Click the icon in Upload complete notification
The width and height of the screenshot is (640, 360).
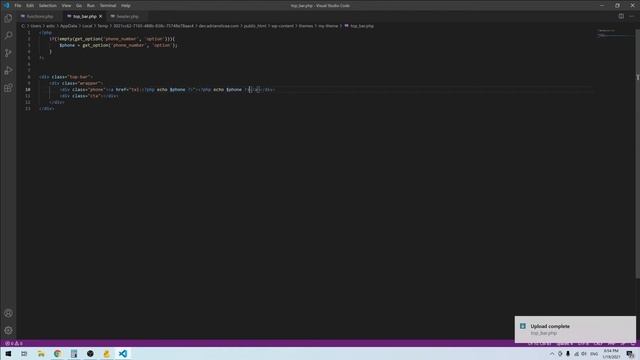tap(522, 326)
